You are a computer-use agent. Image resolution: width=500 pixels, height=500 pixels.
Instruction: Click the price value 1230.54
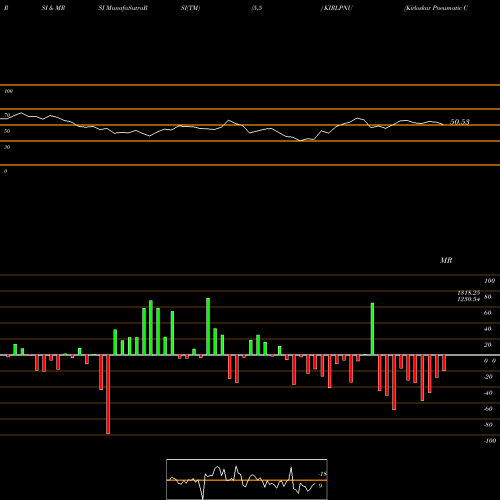(x=469, y=299)
